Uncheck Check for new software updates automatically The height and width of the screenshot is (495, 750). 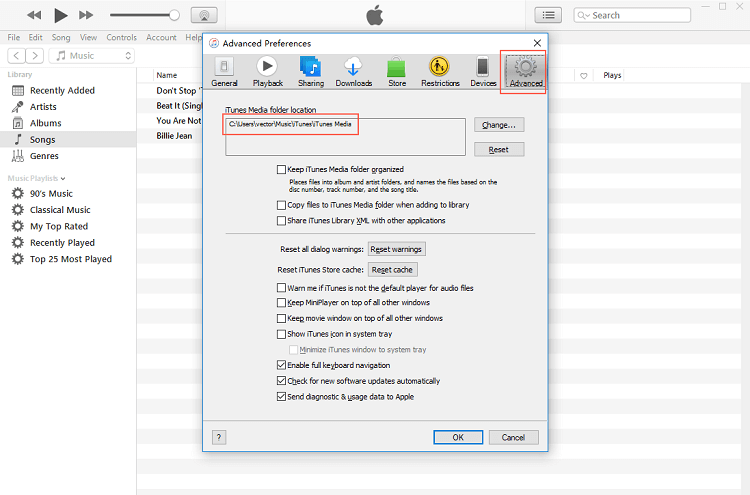click(281, 381)
